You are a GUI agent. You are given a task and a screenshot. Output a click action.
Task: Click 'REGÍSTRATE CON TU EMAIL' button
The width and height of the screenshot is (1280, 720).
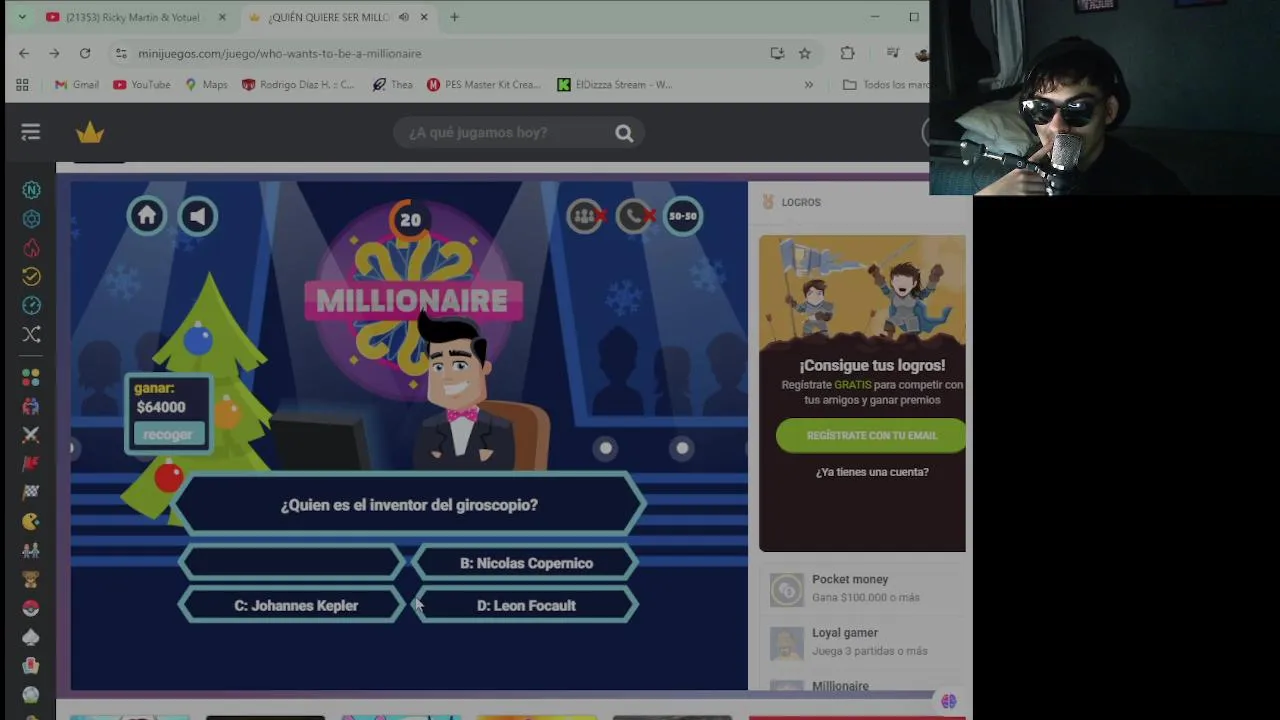871,436
